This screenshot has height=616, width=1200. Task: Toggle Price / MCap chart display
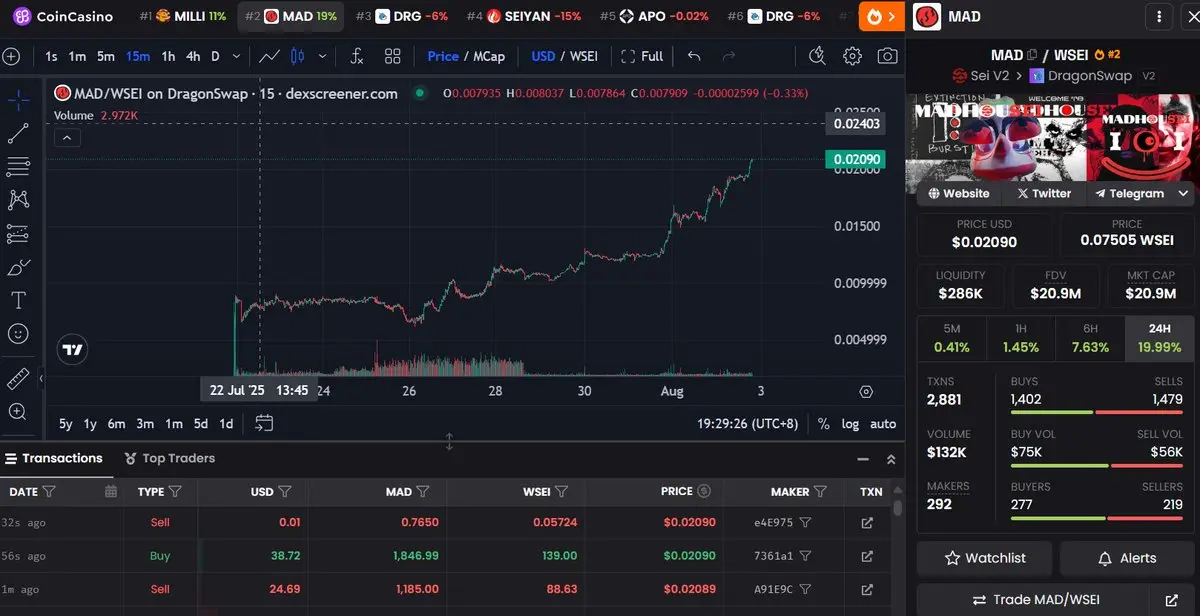click(x=466, y=56)
